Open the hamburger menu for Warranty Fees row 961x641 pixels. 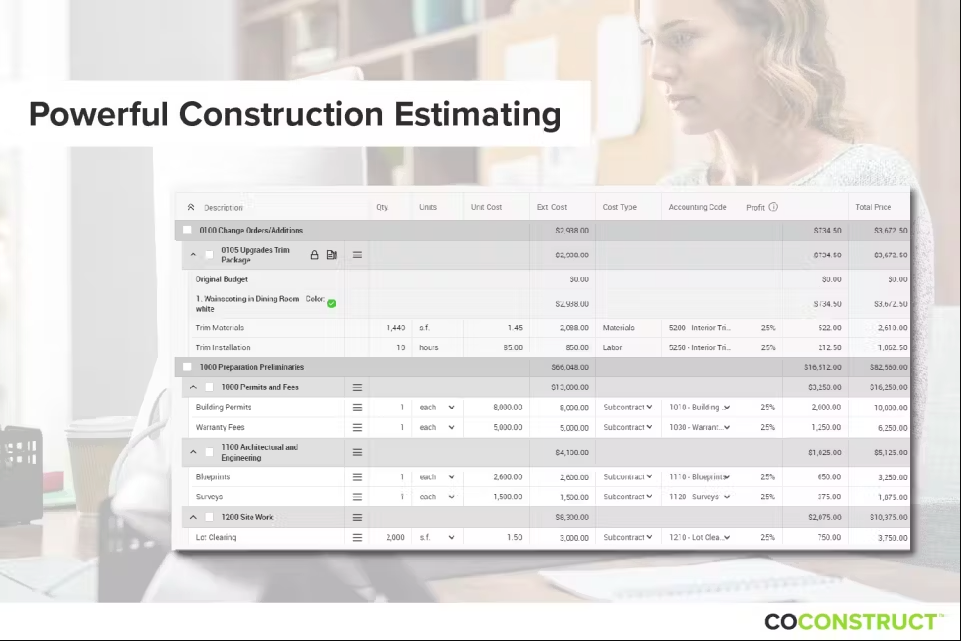pyautogui.click(x=357, y=428)
